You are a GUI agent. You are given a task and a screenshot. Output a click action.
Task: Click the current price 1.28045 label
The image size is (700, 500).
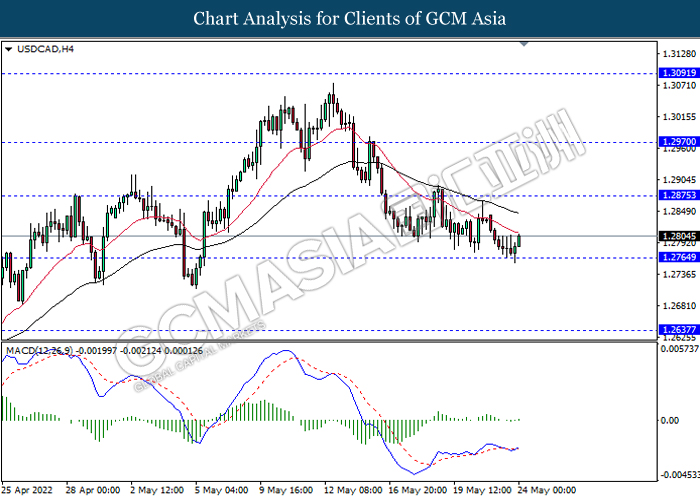(x=679, y=236)
